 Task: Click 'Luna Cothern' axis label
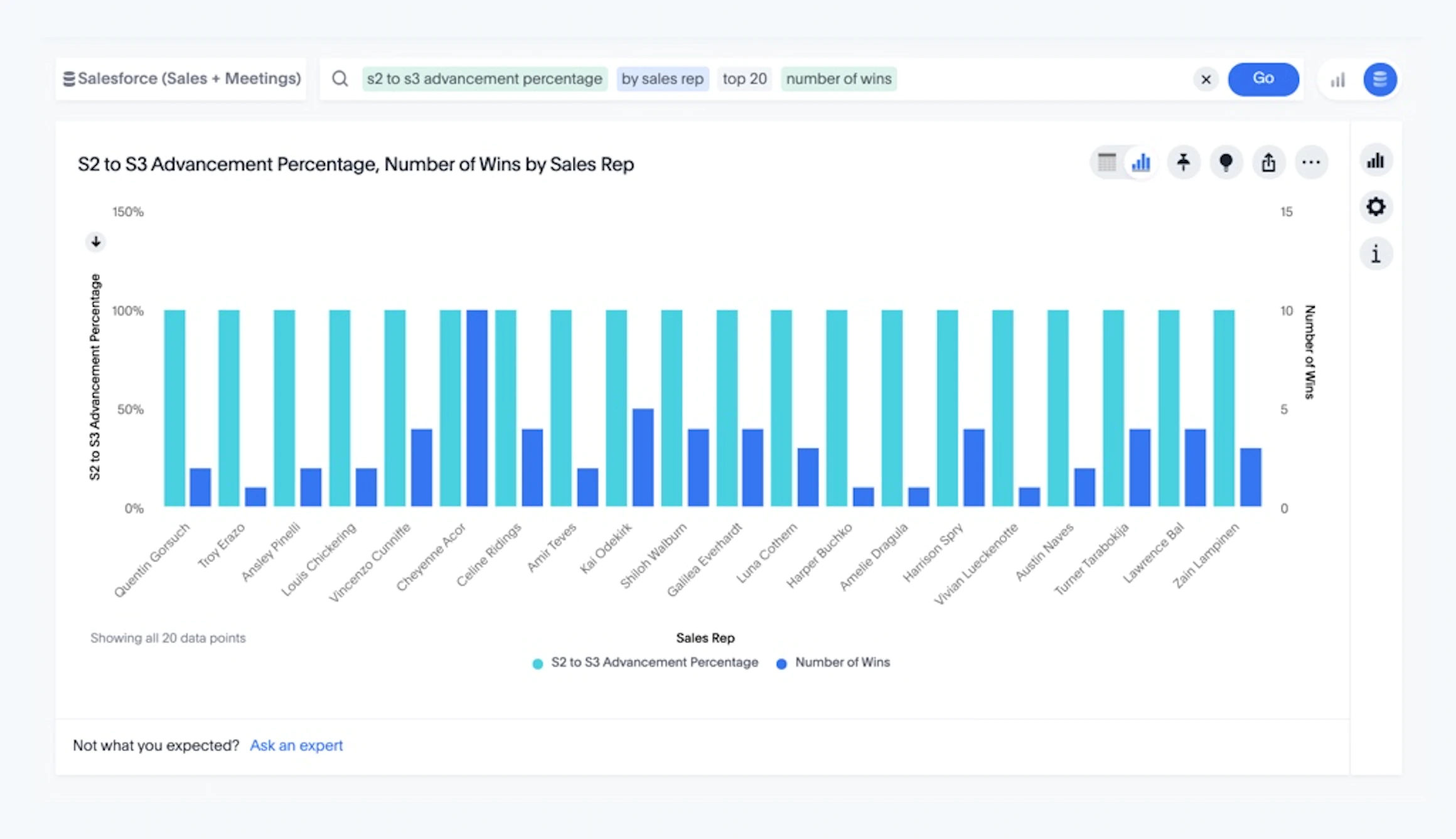(766, 553)
